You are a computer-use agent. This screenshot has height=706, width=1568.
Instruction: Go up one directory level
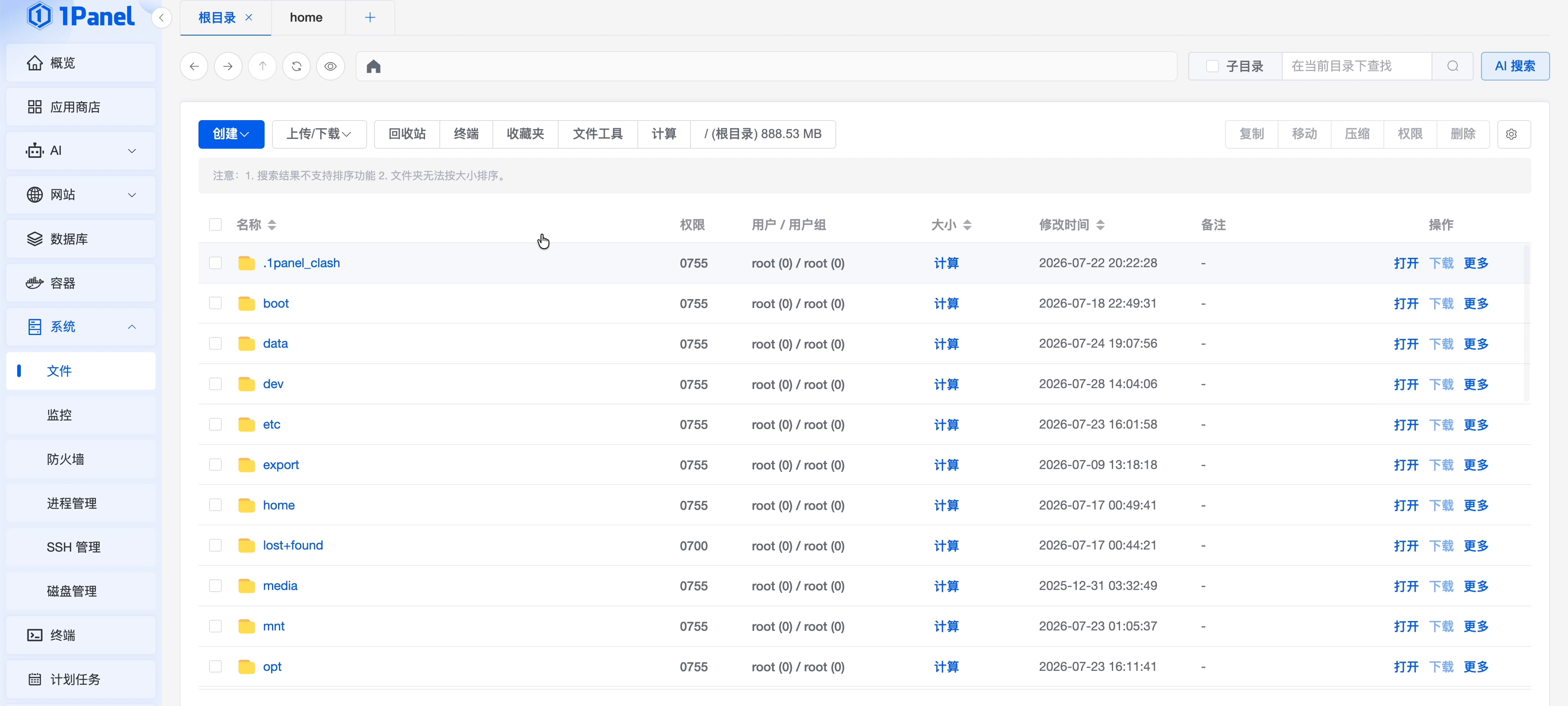(x=262, y=67)
